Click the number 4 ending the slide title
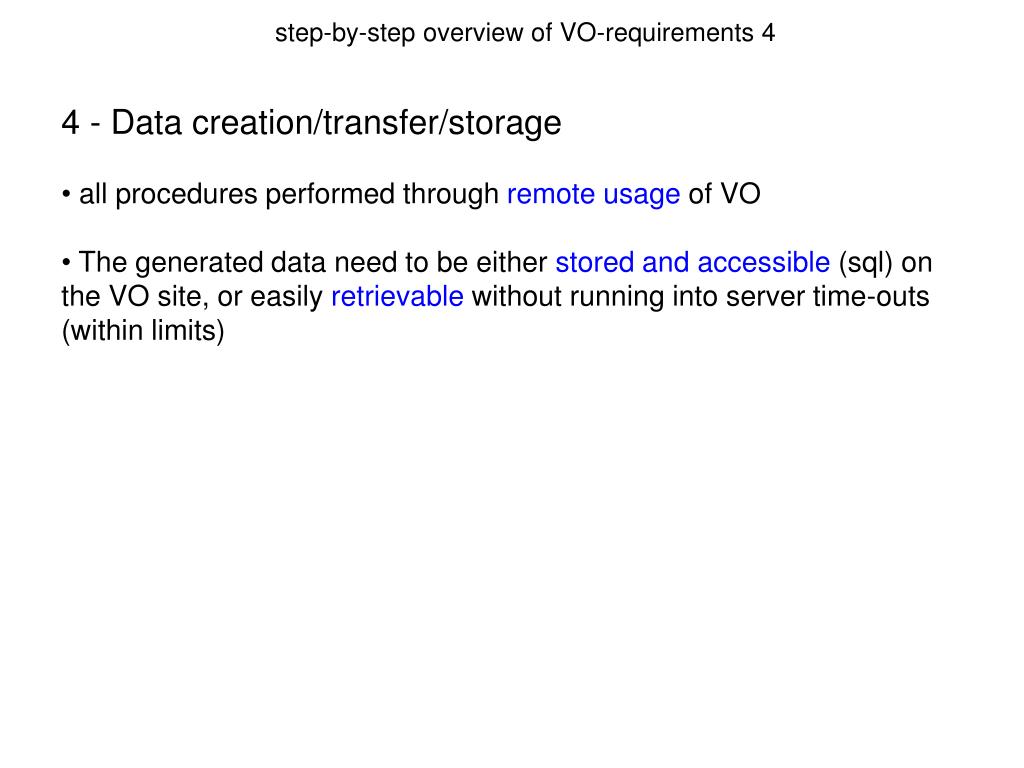This screenshot has height=768, width=1024. (x=768, y=33)
